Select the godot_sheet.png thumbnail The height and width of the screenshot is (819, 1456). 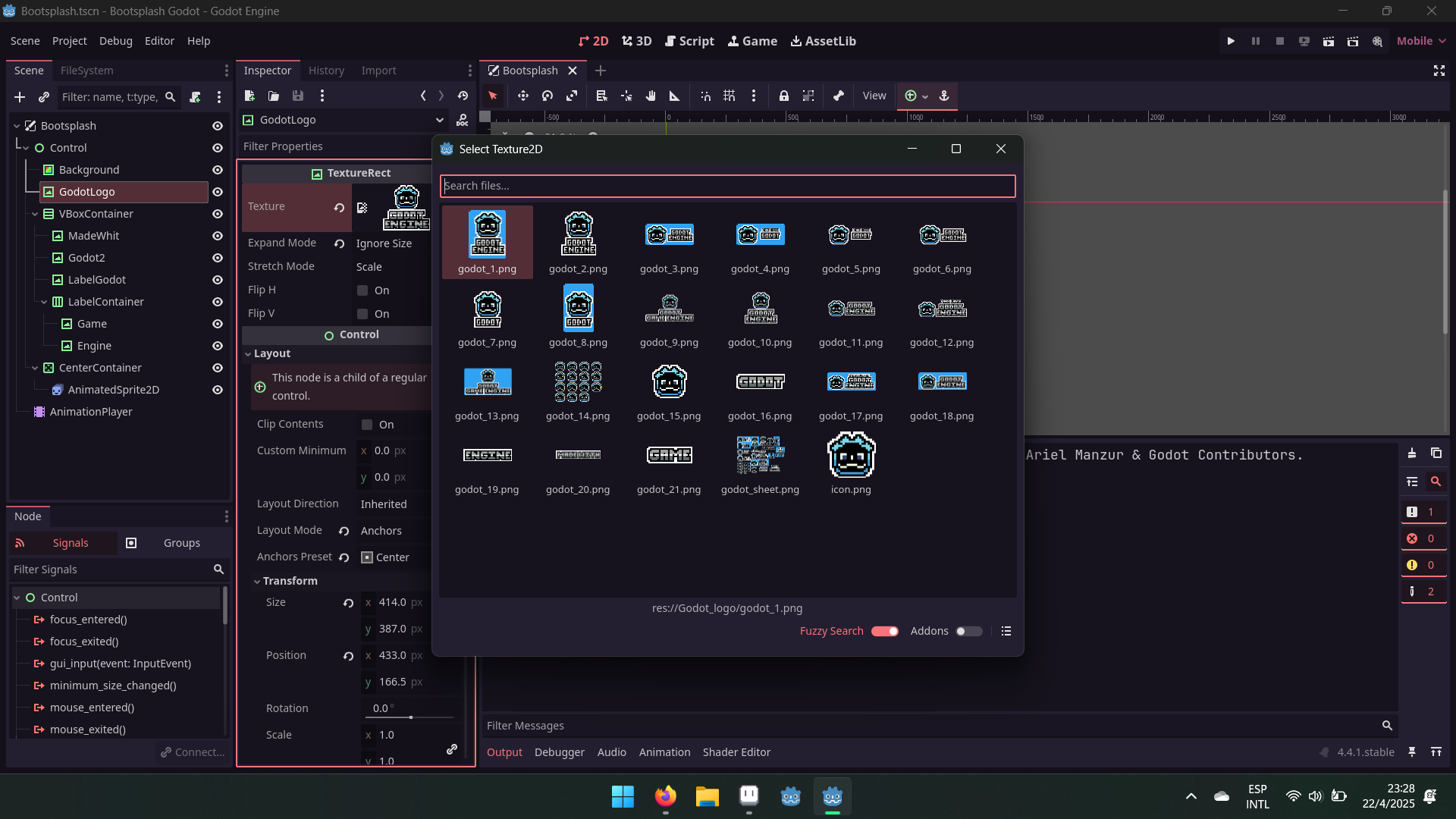click(x=760, y=464)
